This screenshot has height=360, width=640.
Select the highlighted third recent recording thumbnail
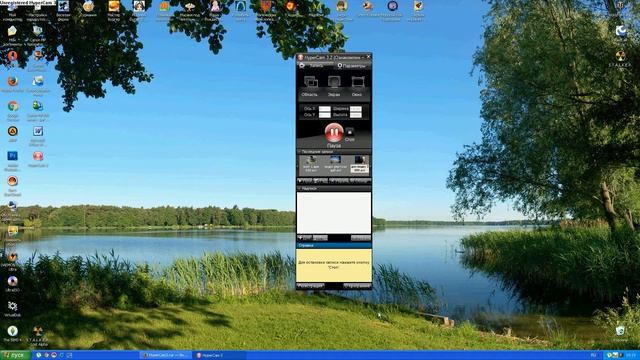tap(359, 164)
